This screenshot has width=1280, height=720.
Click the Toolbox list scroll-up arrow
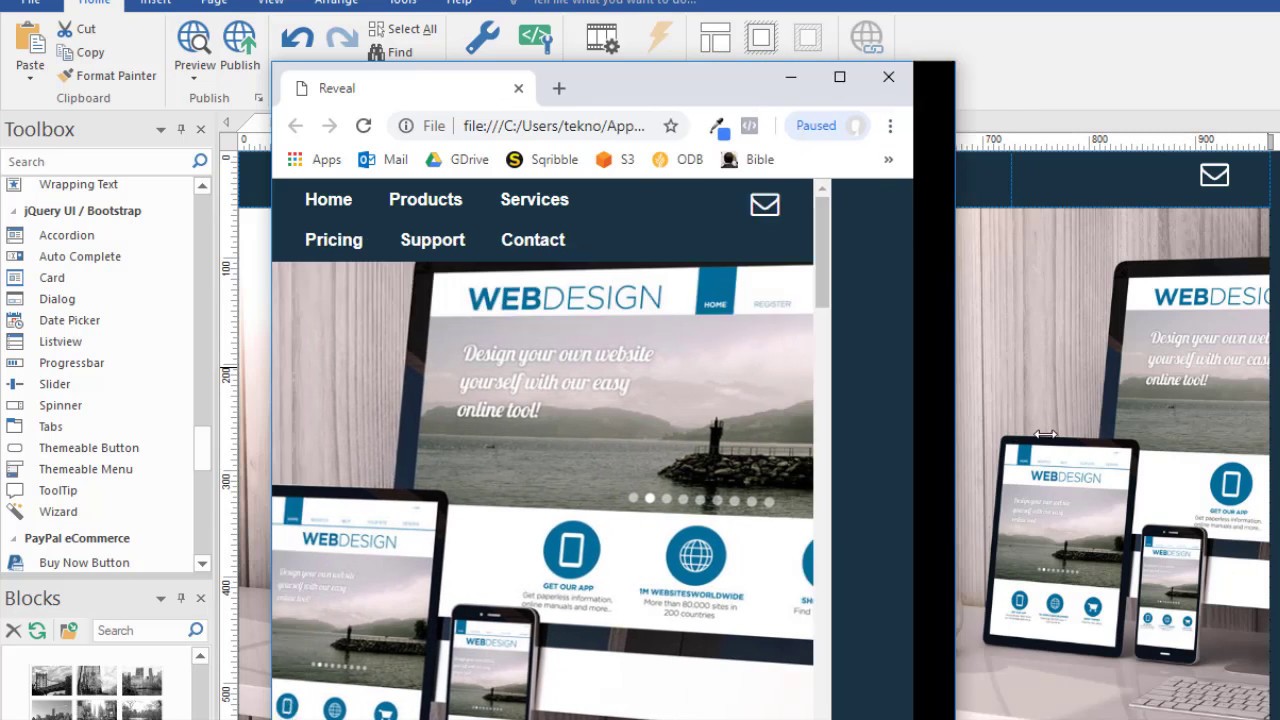click(202, 186)
